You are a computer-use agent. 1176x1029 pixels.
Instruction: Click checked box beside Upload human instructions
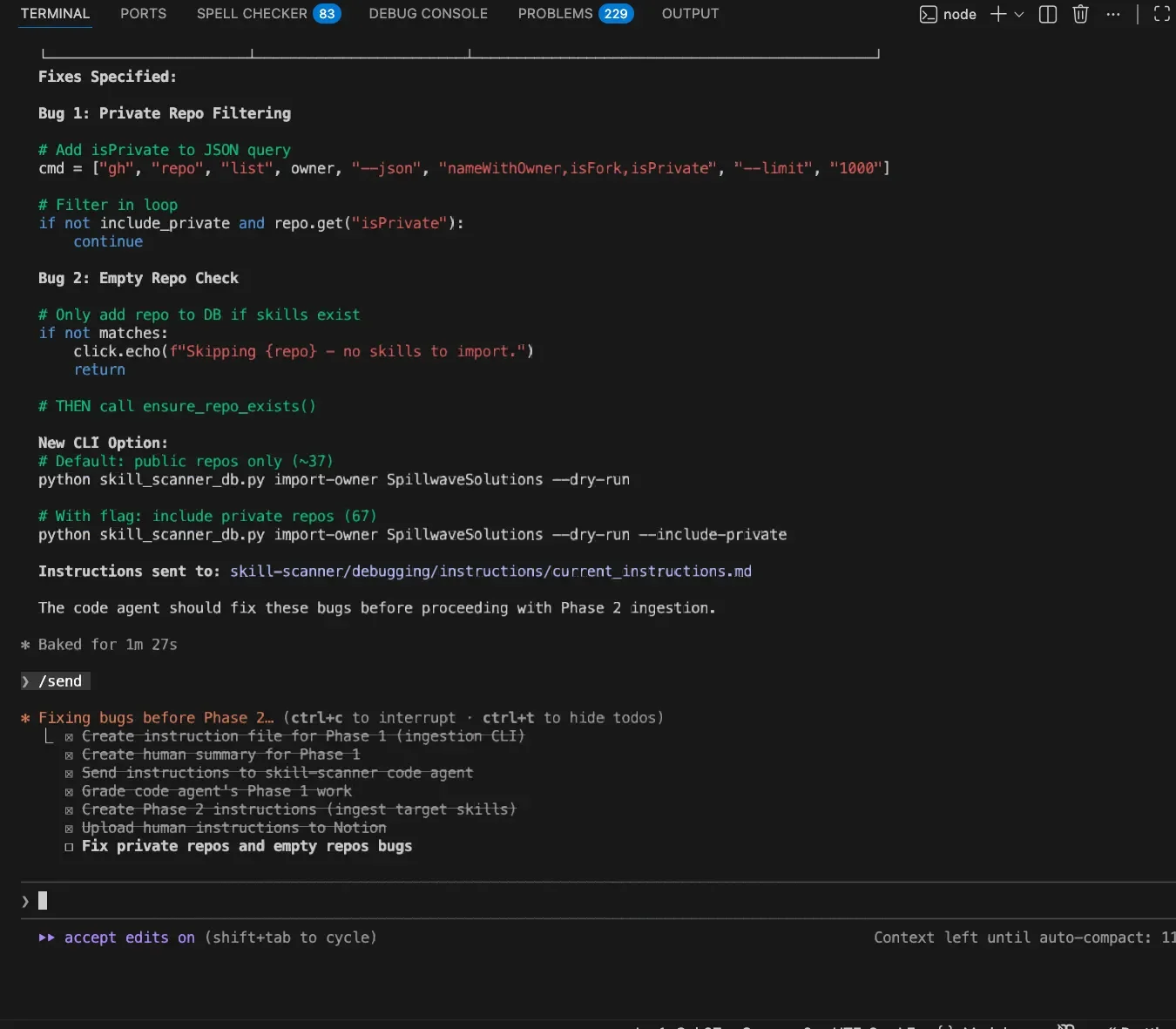pyautogui.click(x=69, y=829)
